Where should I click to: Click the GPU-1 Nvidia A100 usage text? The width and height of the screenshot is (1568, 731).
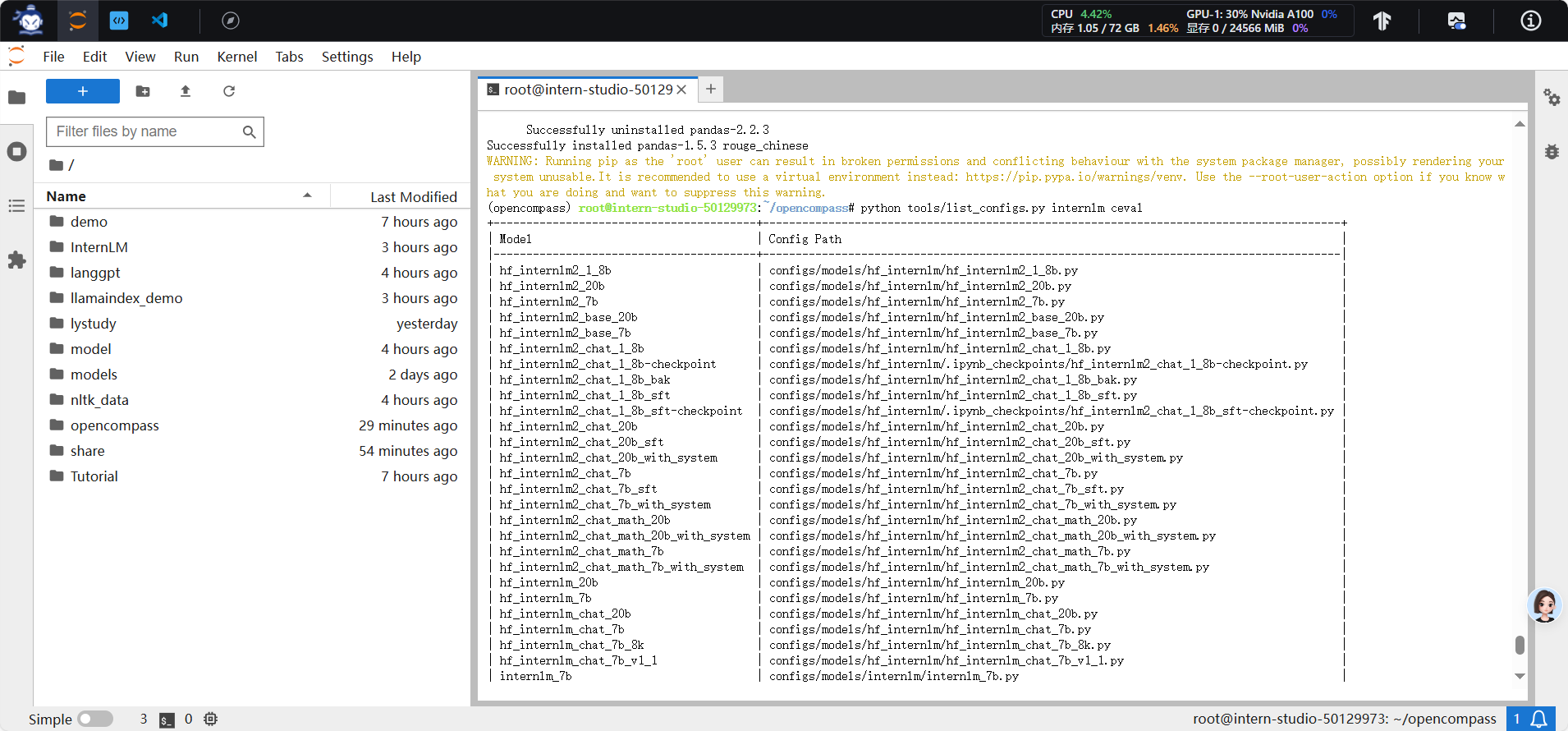[1262, 14]
